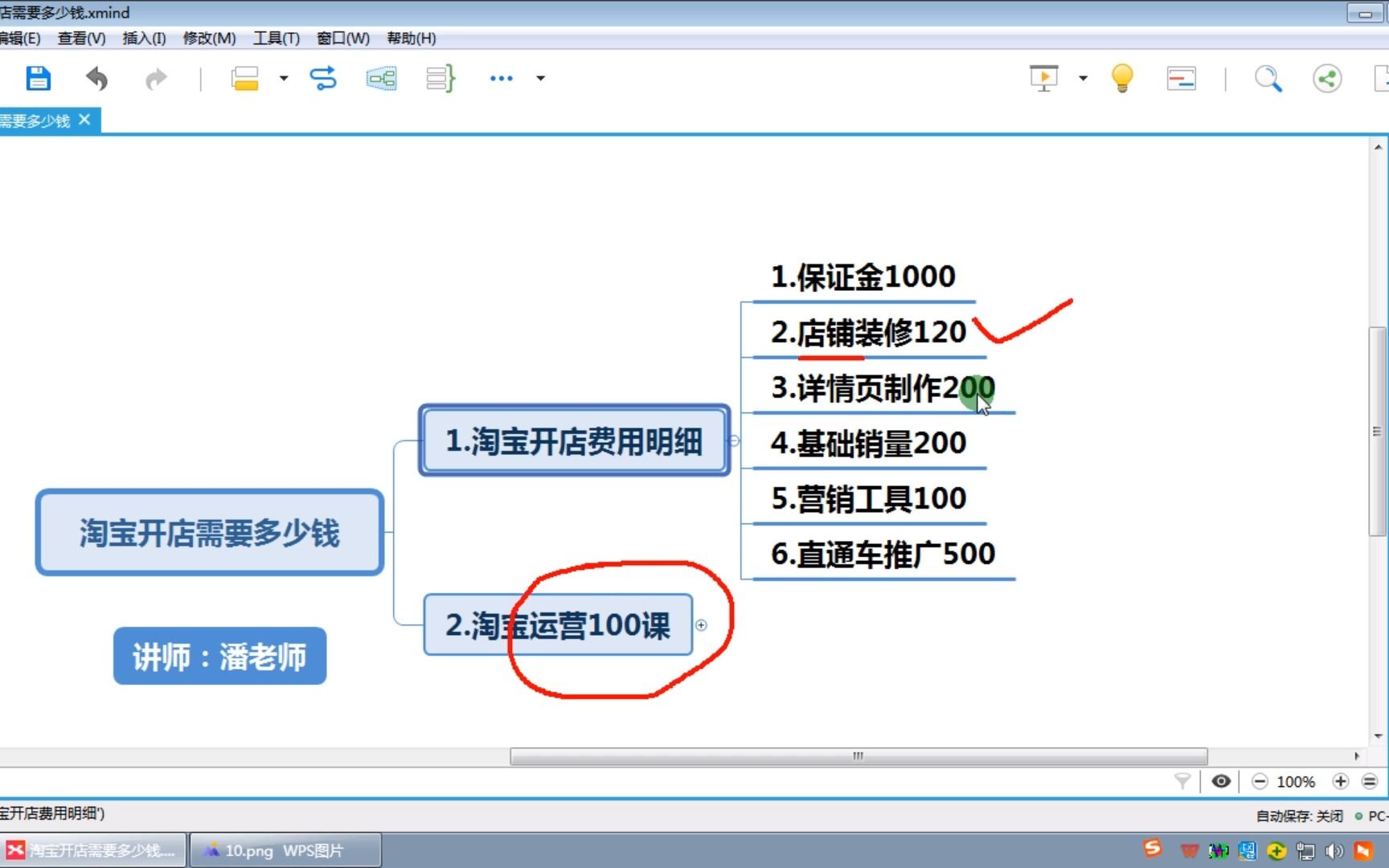Click the scroll down arrow

click(x=1378, y=735)
